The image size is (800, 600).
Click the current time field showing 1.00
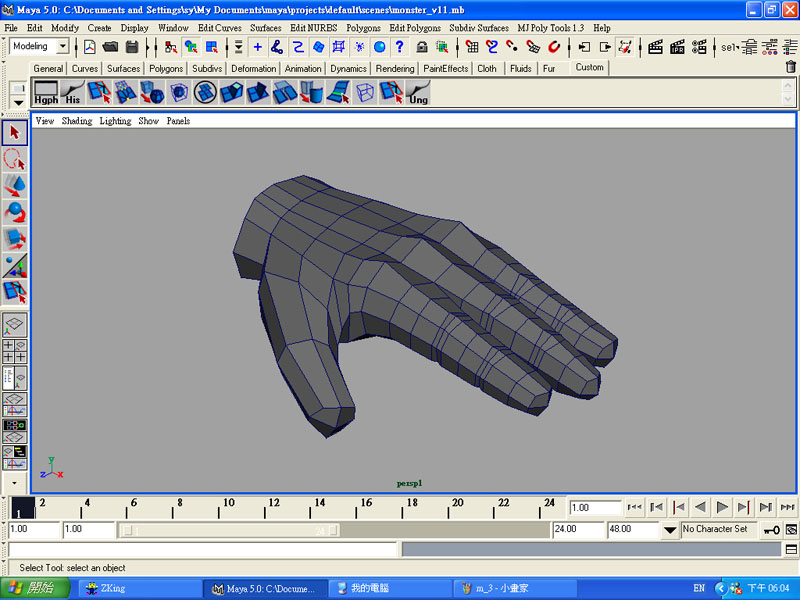[x=595, y=508]
